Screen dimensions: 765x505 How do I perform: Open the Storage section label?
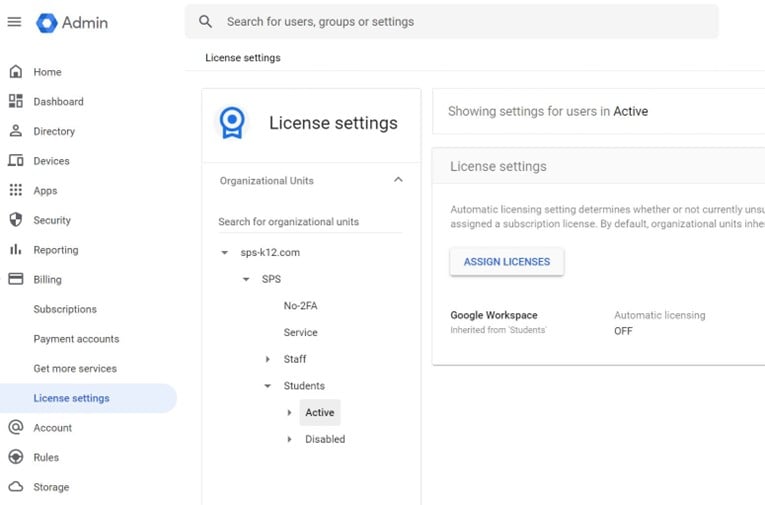click(51, 487)
